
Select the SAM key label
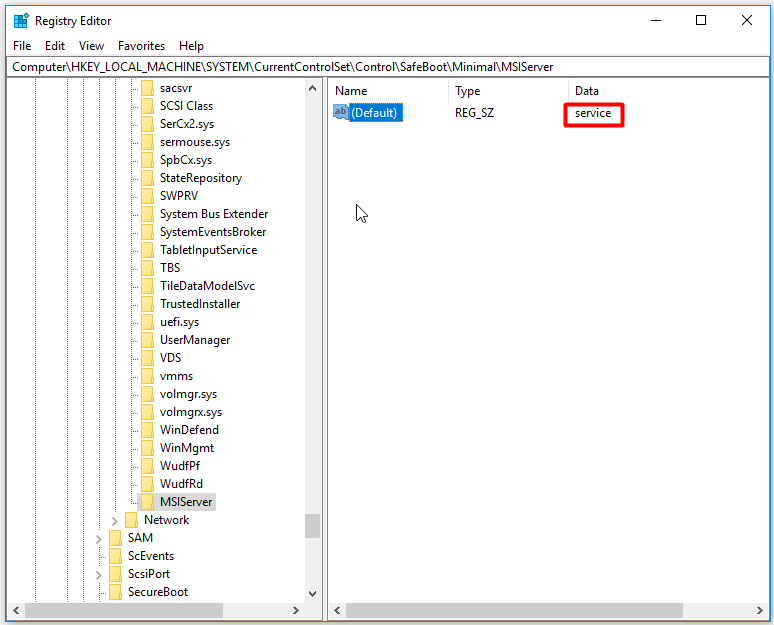point(140,538)
